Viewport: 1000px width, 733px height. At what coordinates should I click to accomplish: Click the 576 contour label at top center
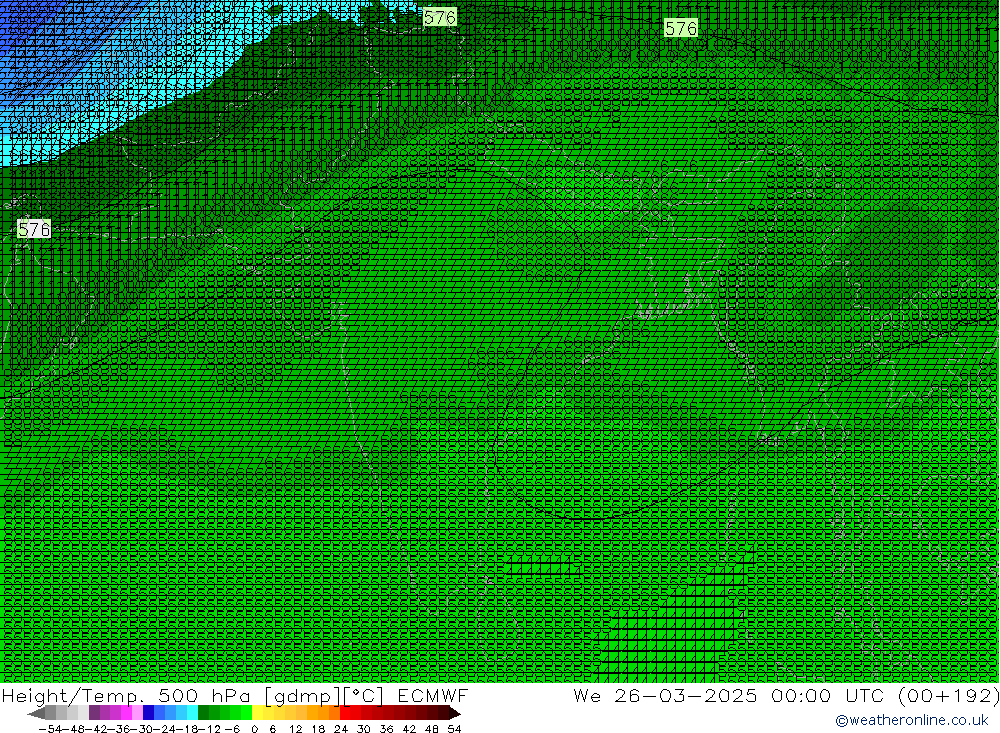point(440,17)
